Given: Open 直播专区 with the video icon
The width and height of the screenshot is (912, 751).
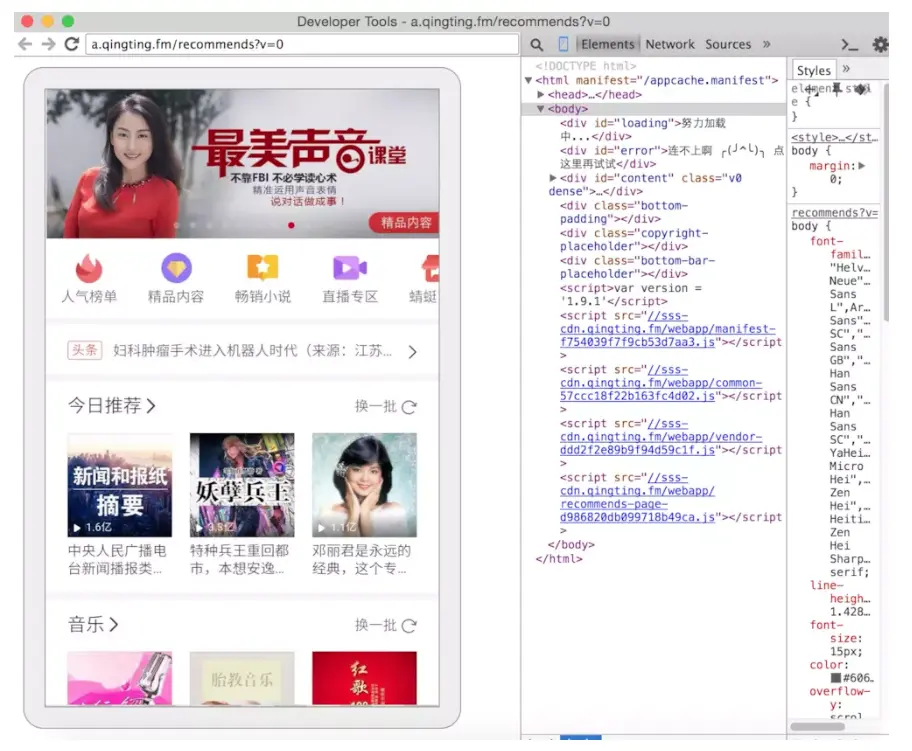Looking at the screenshot, I should [x=349, y=268].
